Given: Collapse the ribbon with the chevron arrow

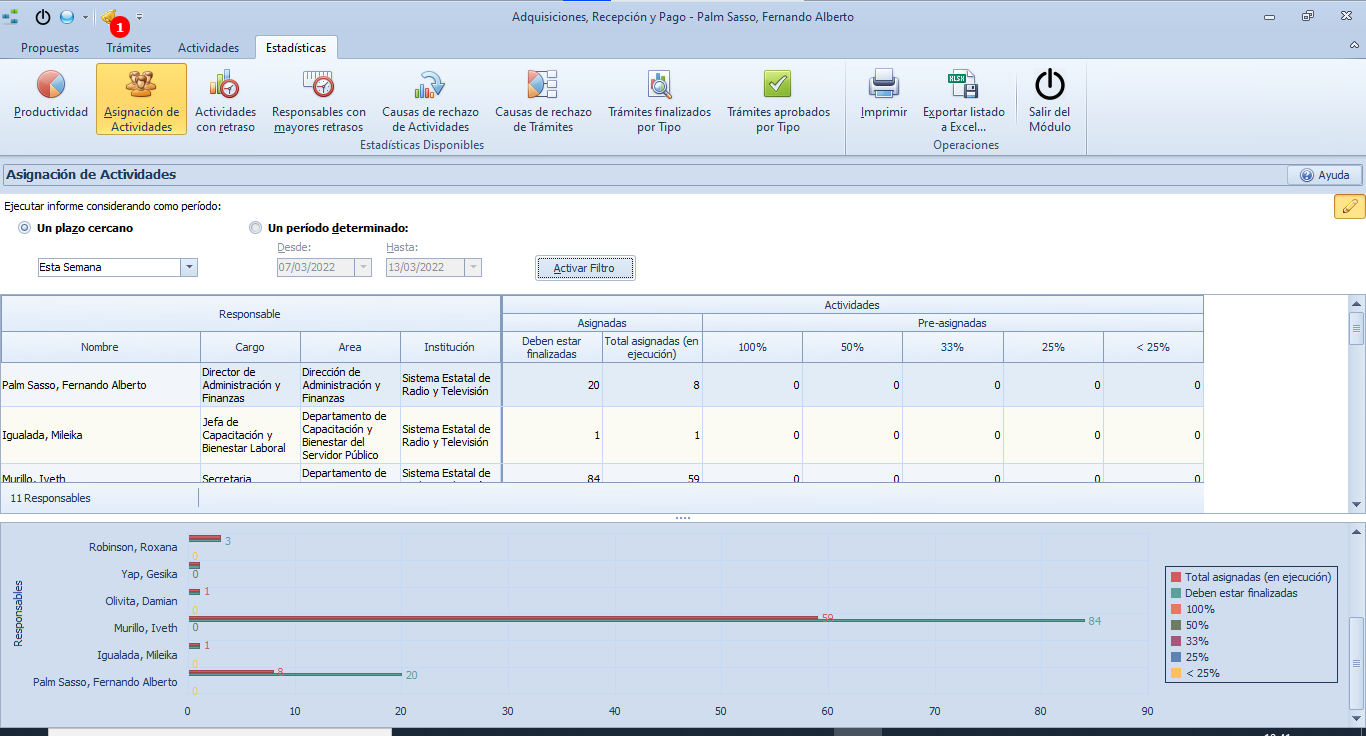Looking at the screenshot, I should (x=1353, y=46).
